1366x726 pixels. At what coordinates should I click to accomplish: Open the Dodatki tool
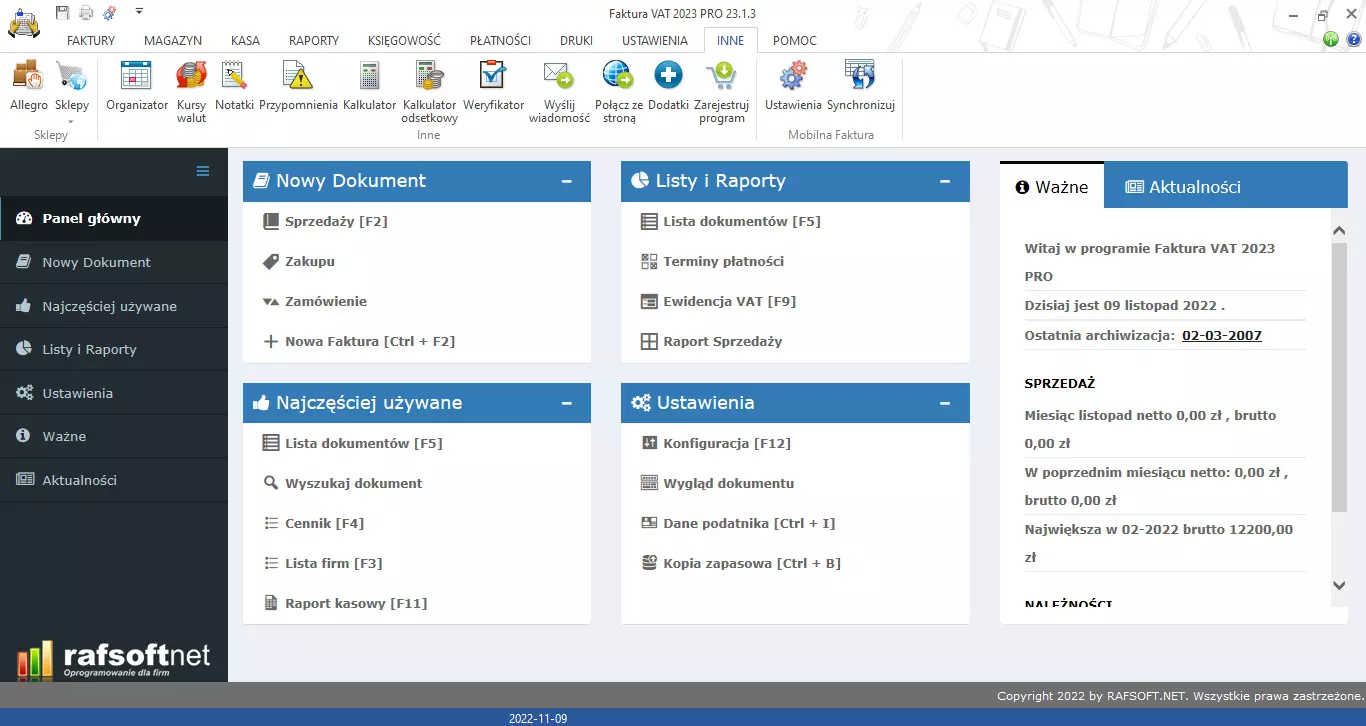click(667, 90)
